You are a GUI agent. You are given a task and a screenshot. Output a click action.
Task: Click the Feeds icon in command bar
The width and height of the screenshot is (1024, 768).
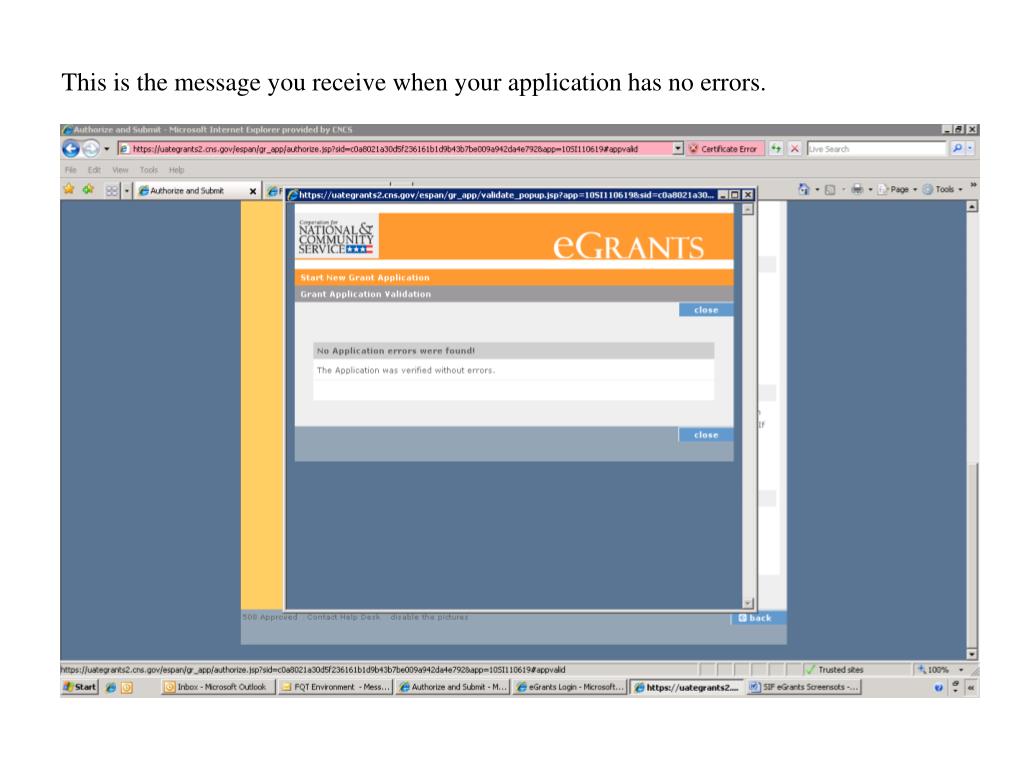pyautogui.click(x=830, y=189)
